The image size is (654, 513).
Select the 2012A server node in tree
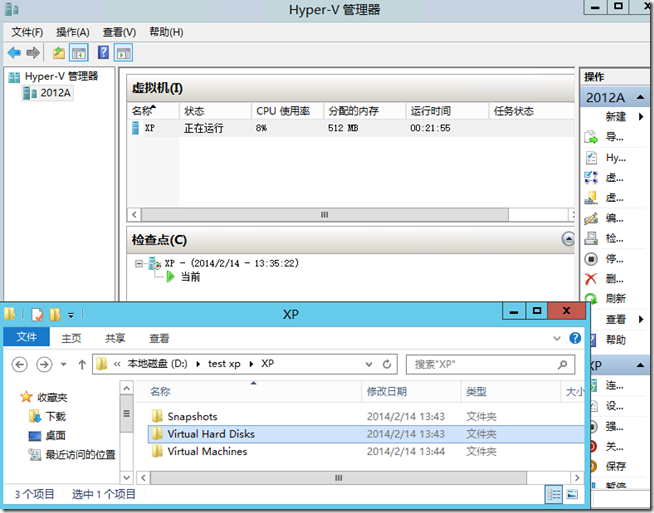(x=48, y=93)
